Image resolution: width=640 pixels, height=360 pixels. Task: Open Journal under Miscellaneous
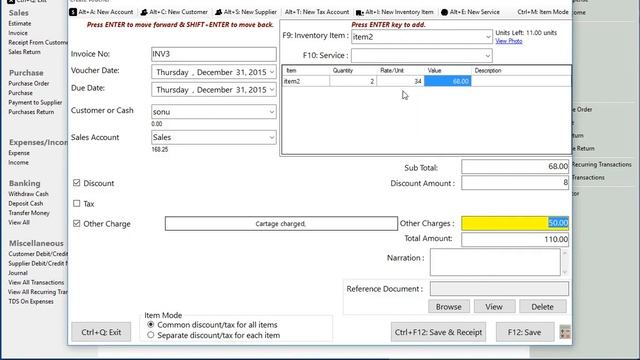point(18,273)
